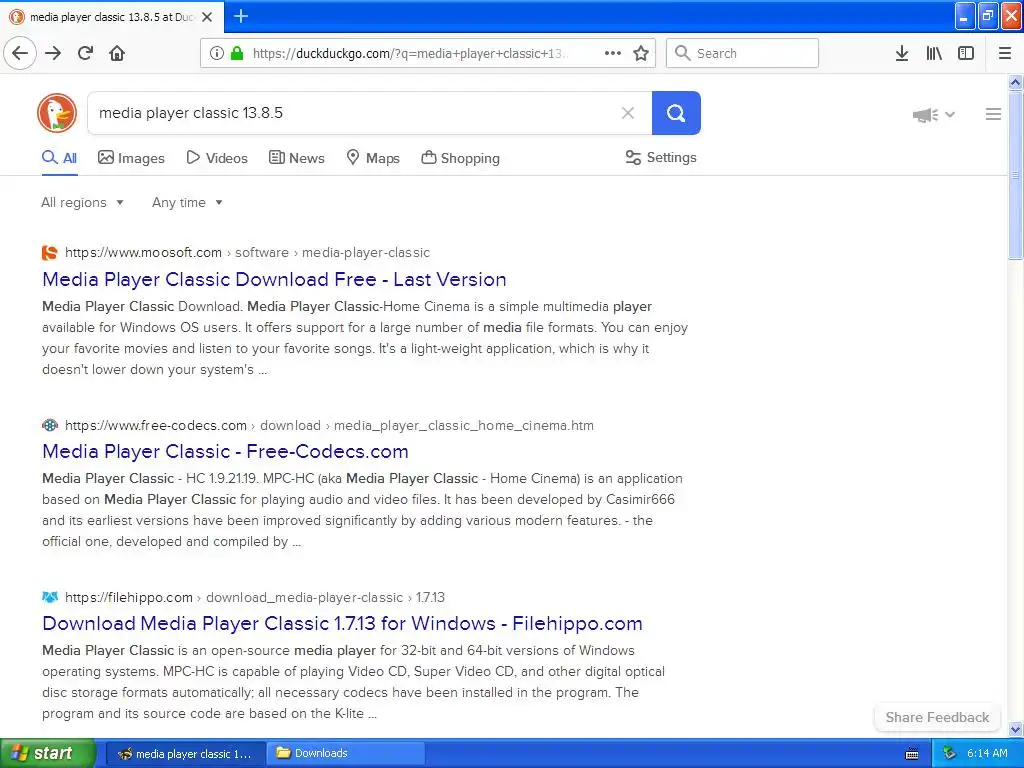Image resolution: width=1024 pixels, height=768 pixels.
Task: Switch to the News tab
Action: pyautogui.click(x=297, y=158)
